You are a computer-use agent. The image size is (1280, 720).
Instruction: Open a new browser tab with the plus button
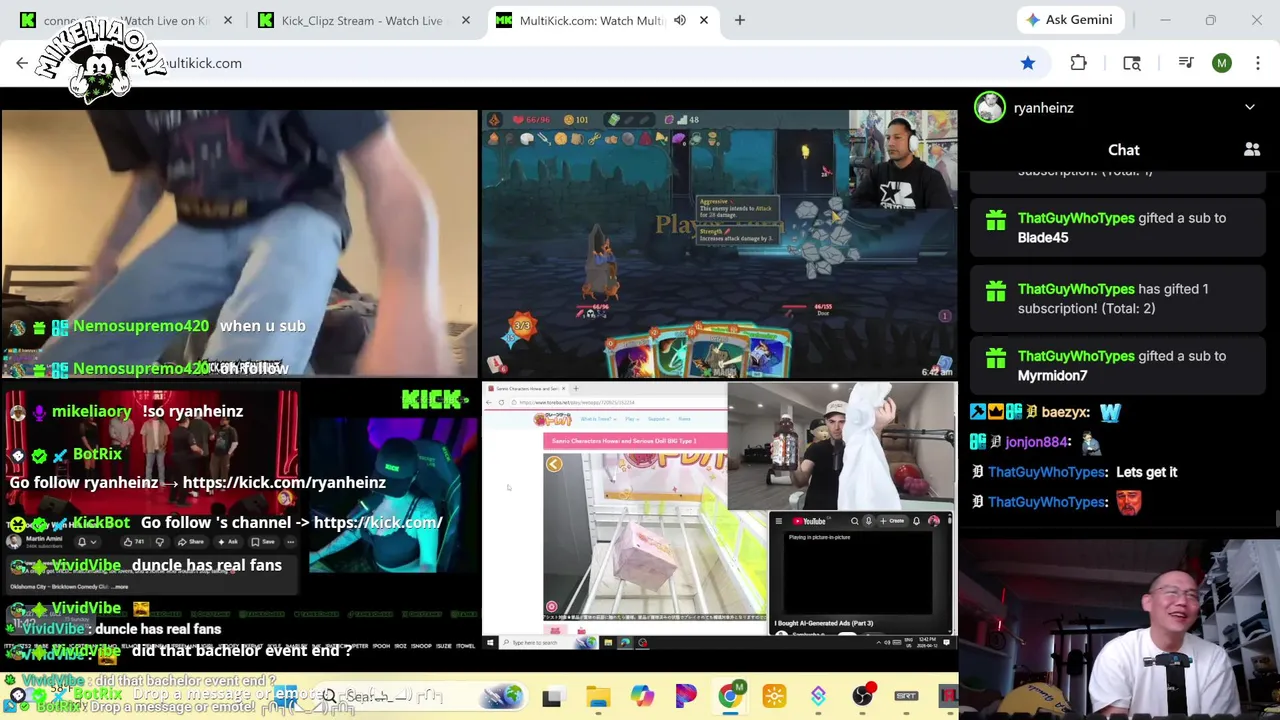tap(740, 20)
